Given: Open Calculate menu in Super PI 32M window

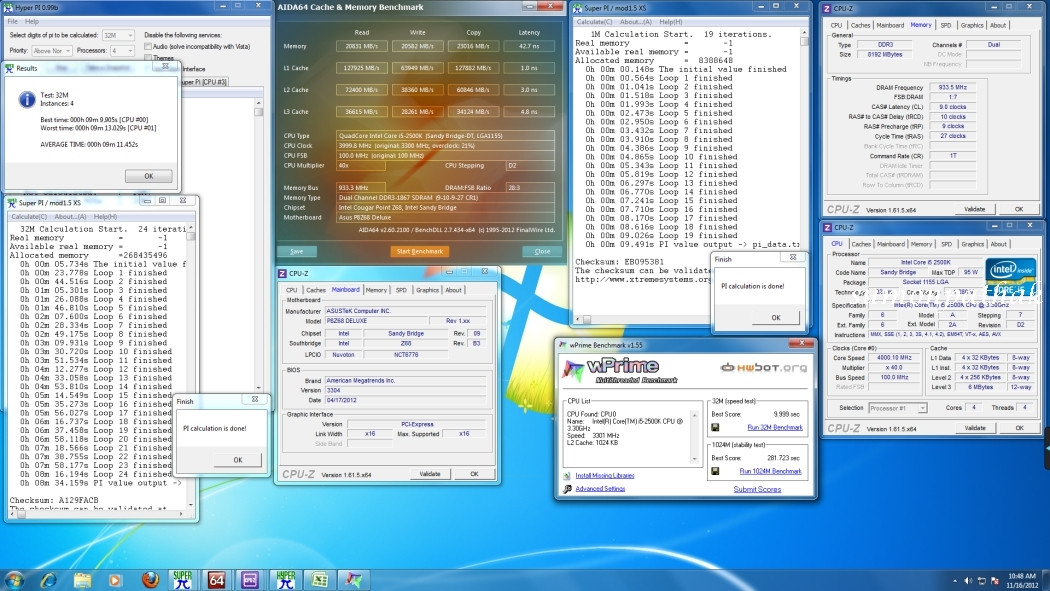Looking at the screenshot, I should pyautogui.click(x=29, y=217).
